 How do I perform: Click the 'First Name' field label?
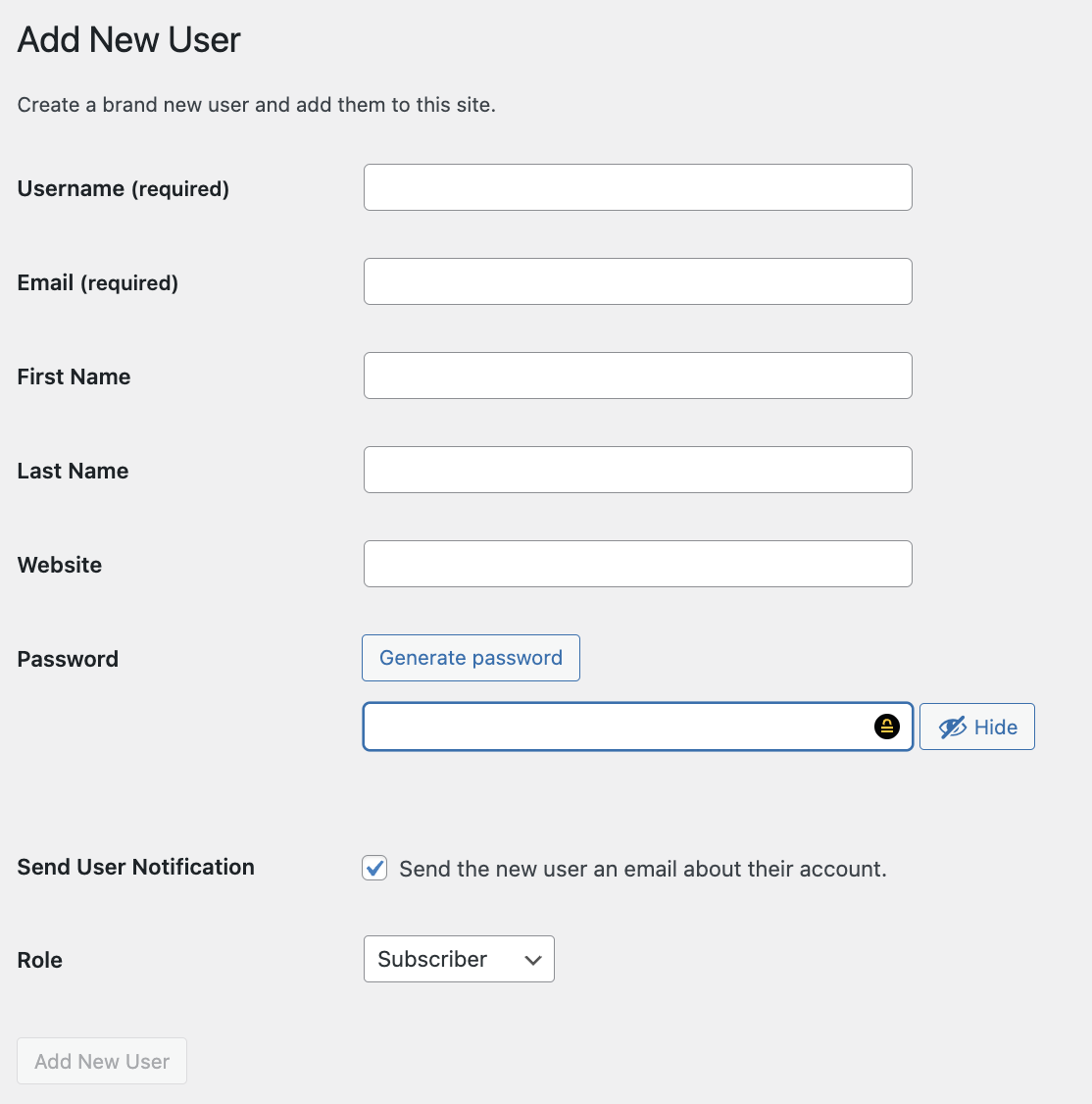(74, 376)
